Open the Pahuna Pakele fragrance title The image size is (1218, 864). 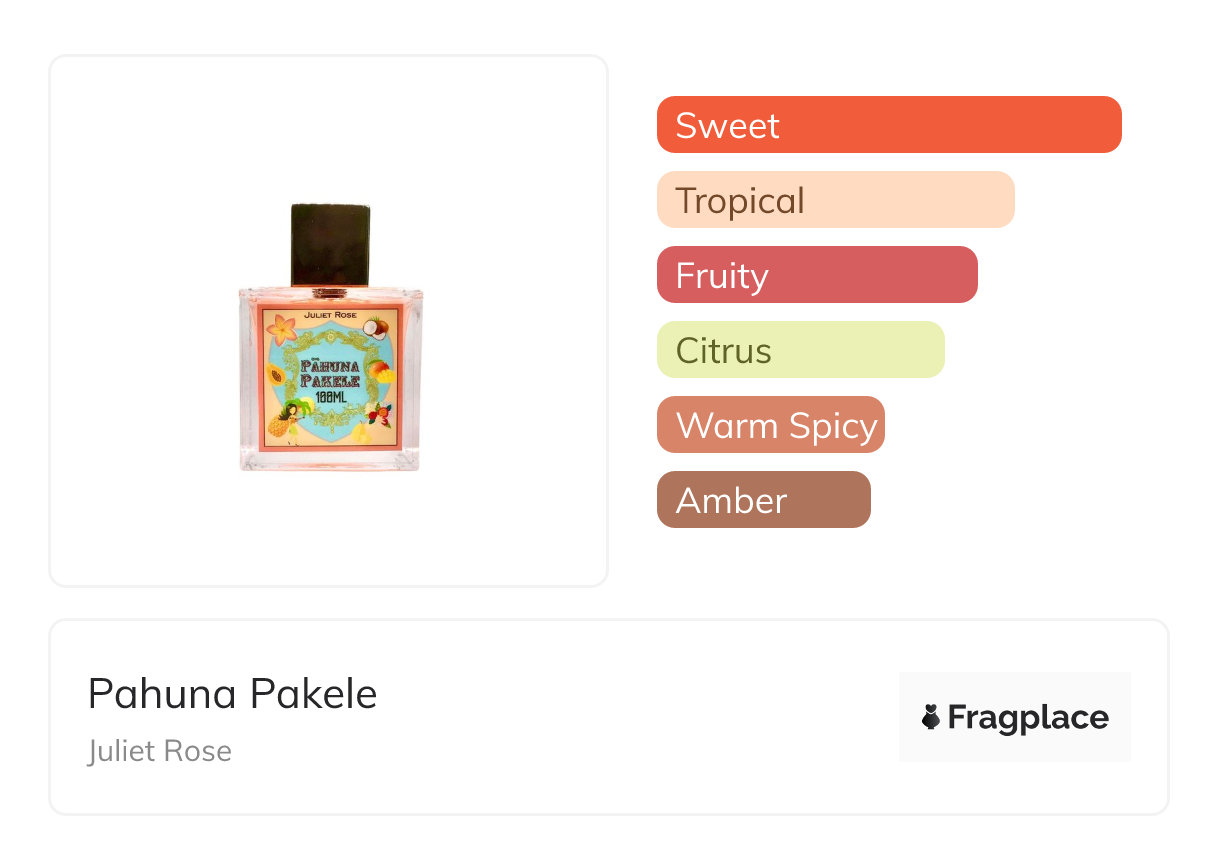(x=232, y=694)
